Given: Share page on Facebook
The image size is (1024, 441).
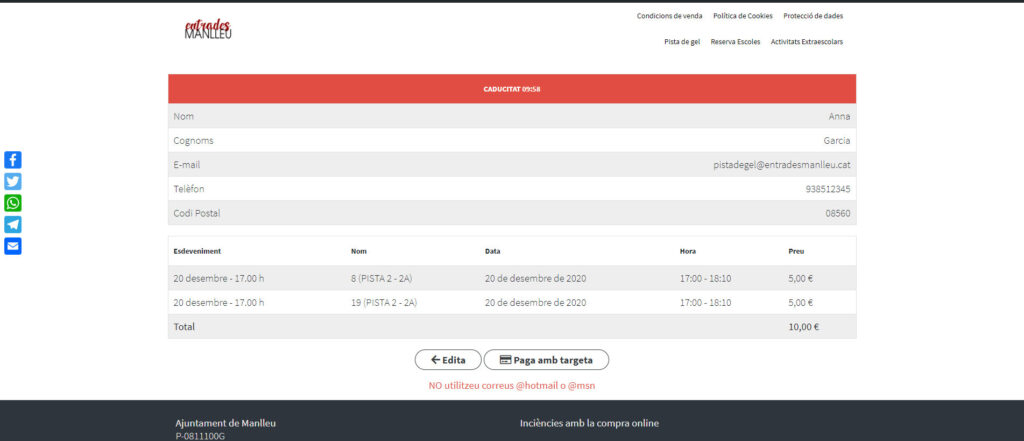Looking at the screenshot, I should tap(13, 160).
